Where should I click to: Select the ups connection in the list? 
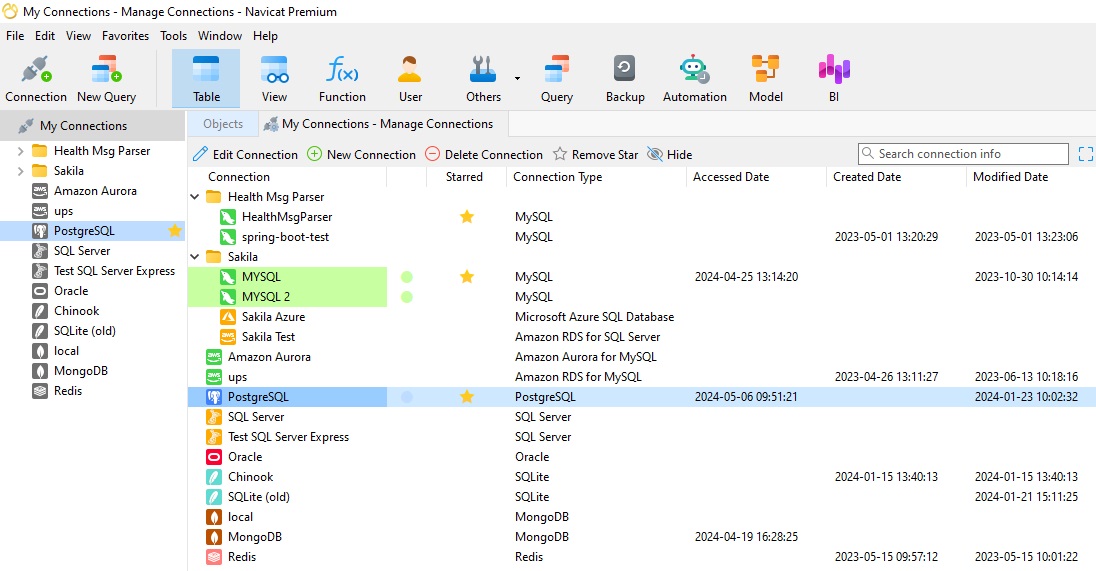tap(641, 377)
